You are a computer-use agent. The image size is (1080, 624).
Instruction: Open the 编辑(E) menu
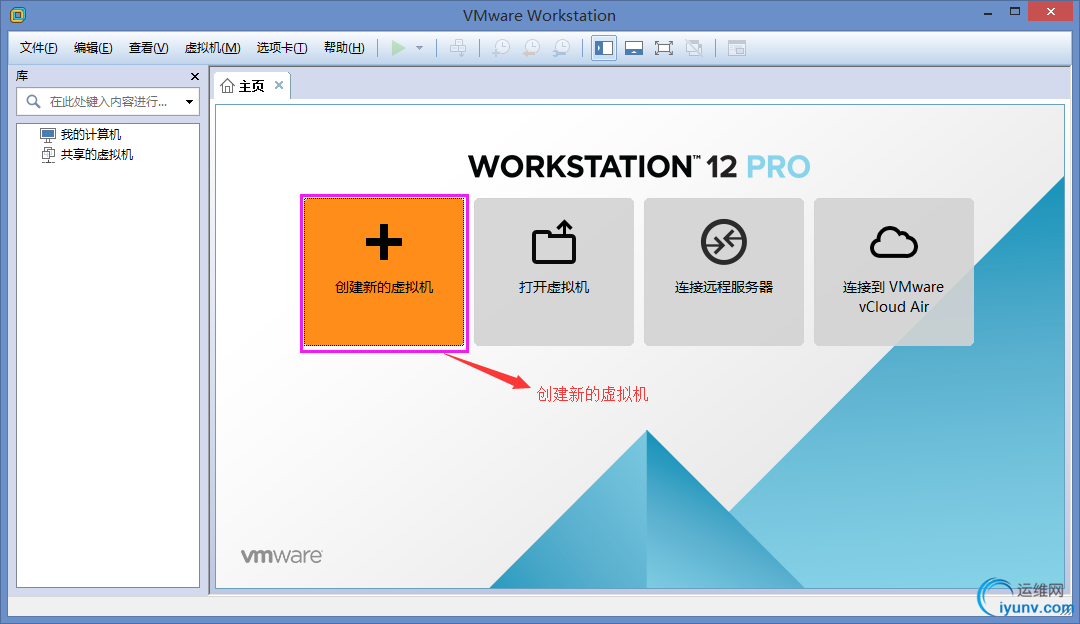[x=93, y=48]
